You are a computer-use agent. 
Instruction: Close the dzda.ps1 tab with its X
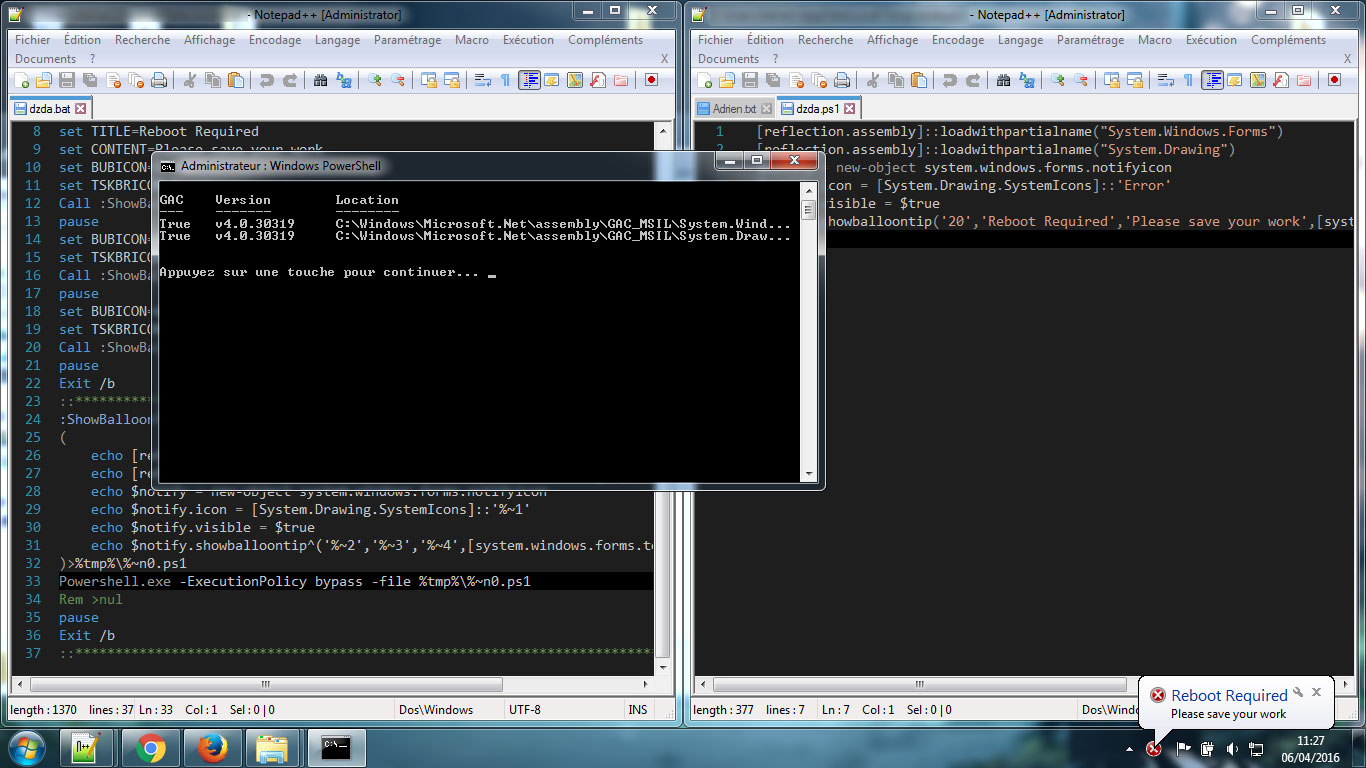[x=850, y=108]
